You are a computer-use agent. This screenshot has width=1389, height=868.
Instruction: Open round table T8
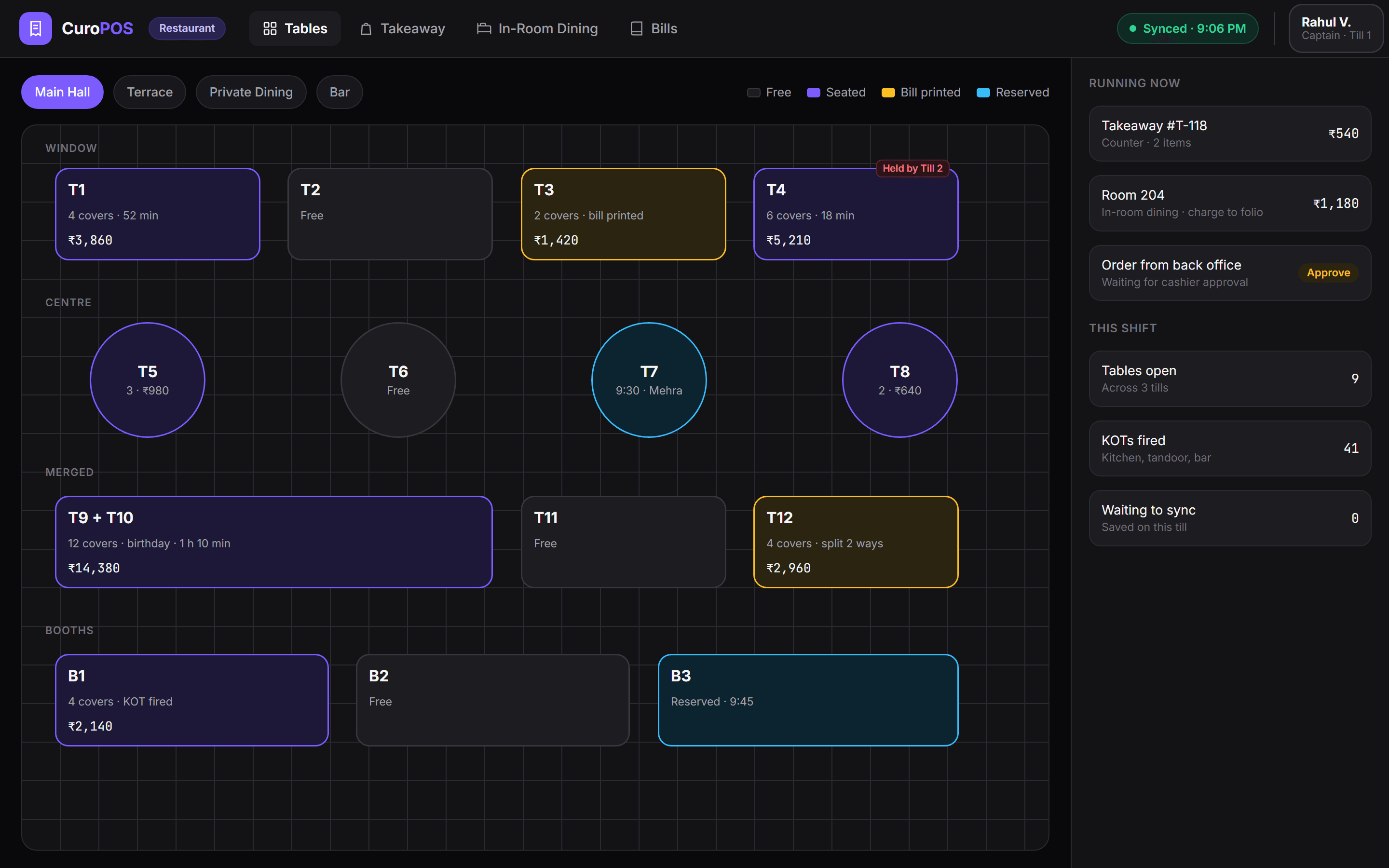(900, 380)
